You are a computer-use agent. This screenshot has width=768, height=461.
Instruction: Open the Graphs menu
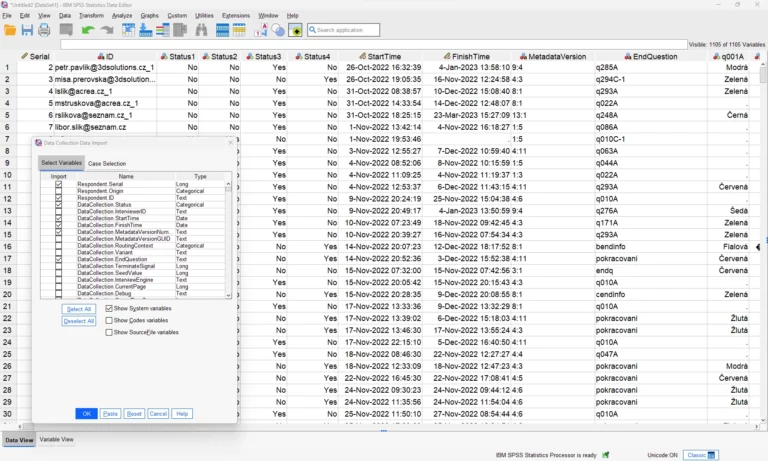pos(149,16)
